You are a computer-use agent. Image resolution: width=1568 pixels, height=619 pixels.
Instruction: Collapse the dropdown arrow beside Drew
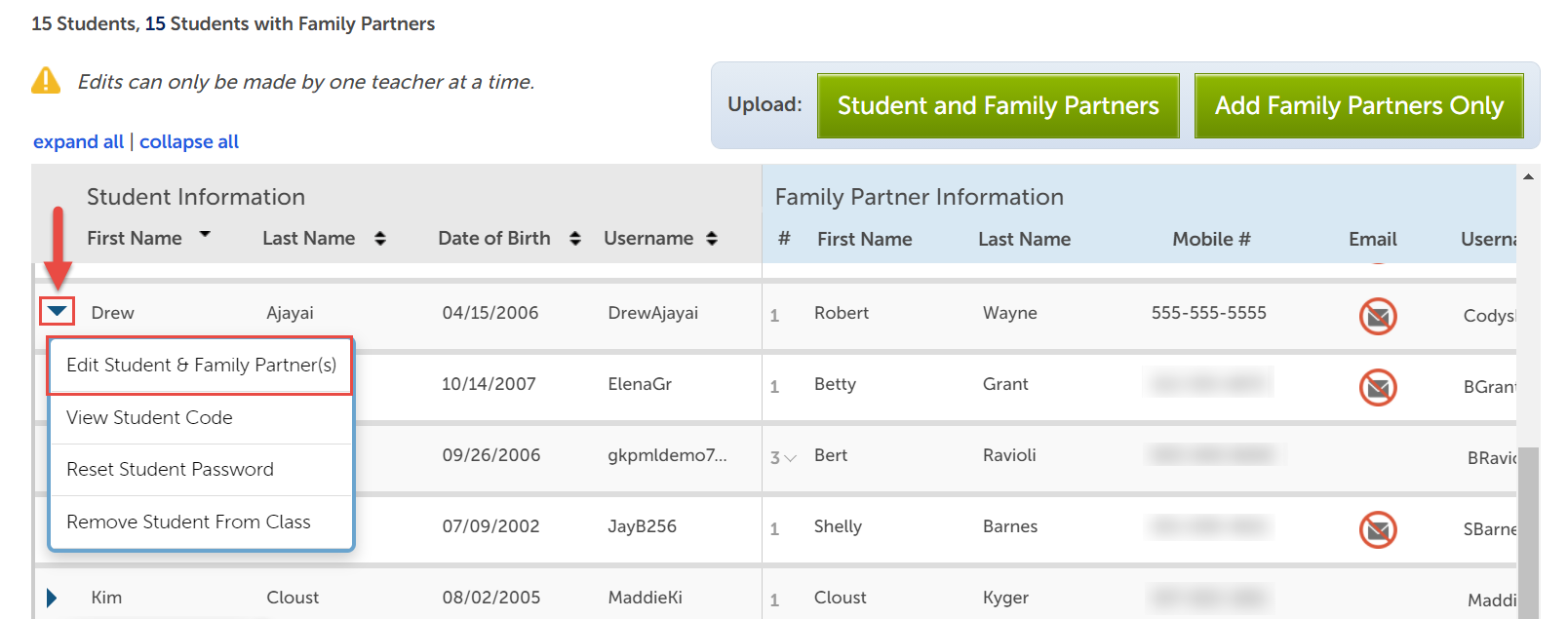click(58, 312)
